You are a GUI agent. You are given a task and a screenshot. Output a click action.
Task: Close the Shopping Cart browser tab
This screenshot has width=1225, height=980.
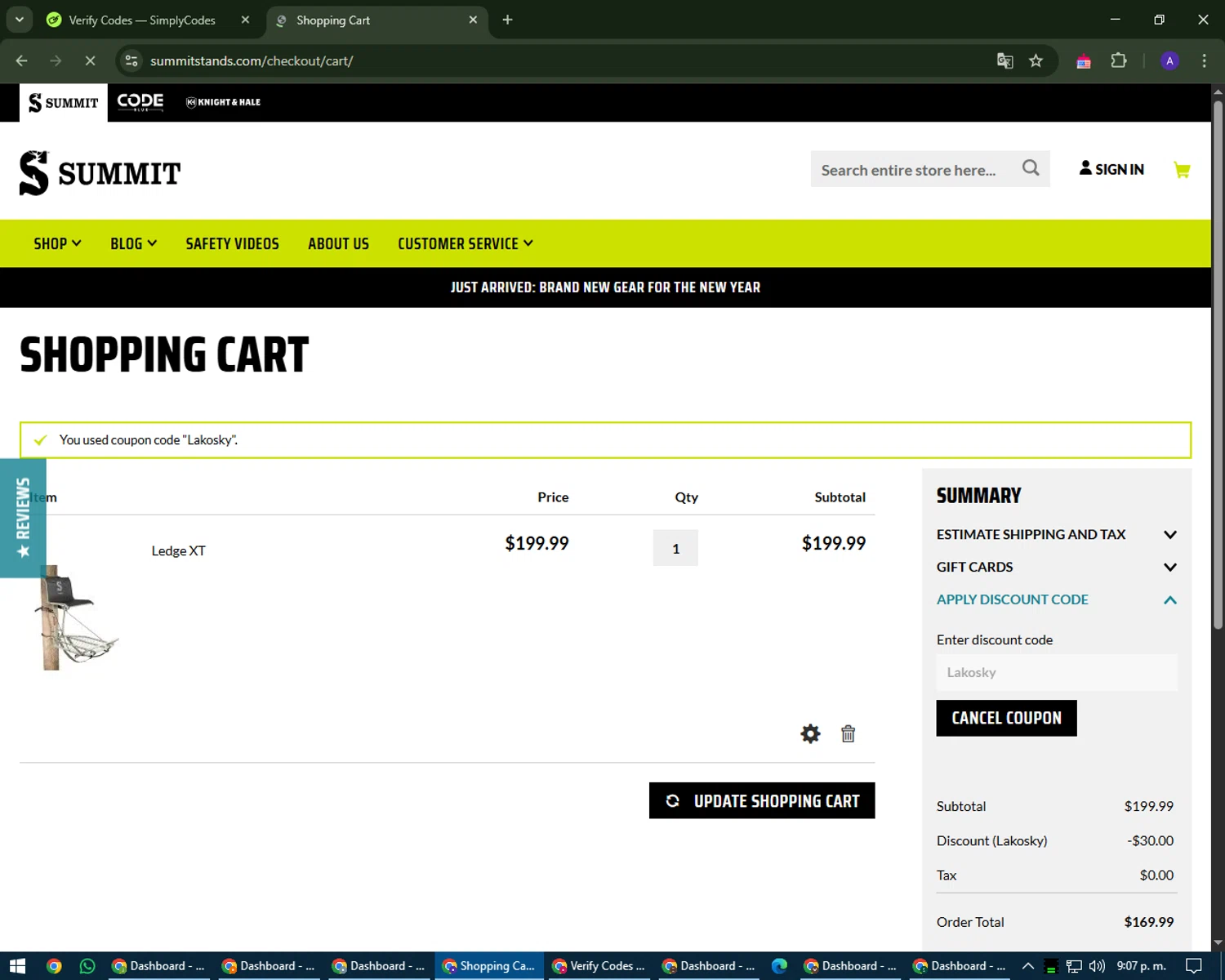click(x=473, y=20)
